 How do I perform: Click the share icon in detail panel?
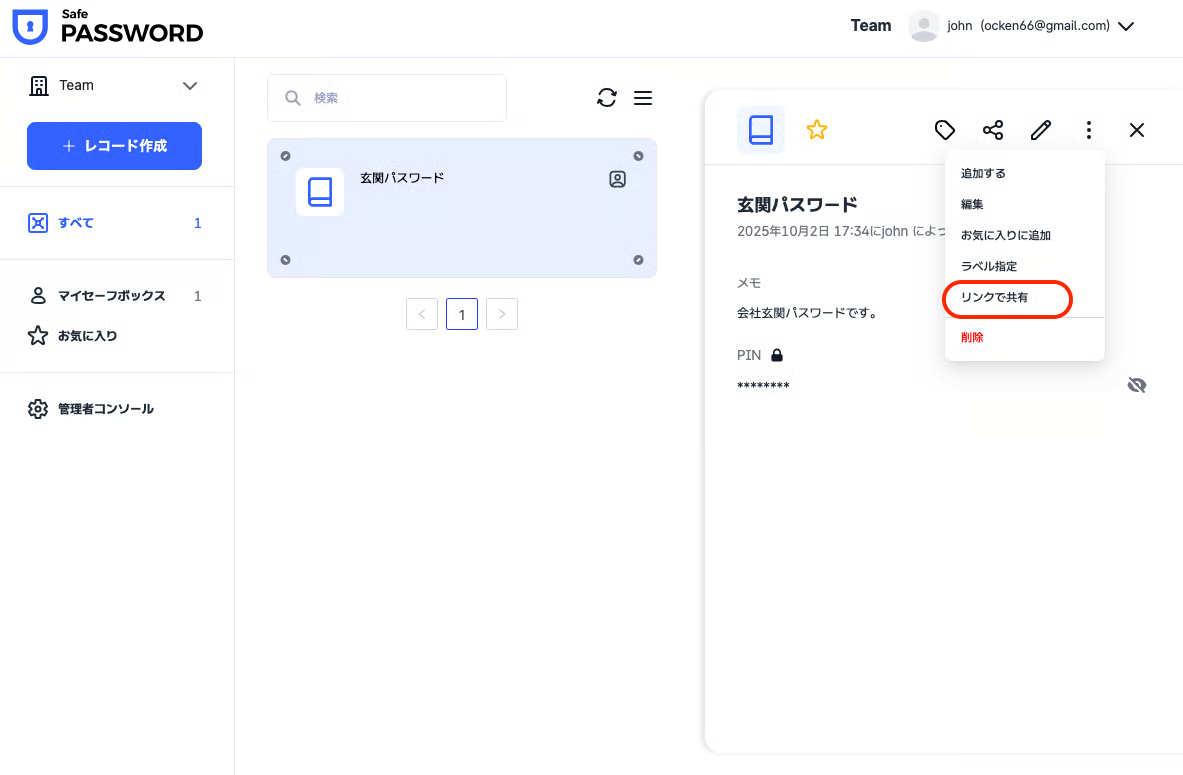point(992,130)
